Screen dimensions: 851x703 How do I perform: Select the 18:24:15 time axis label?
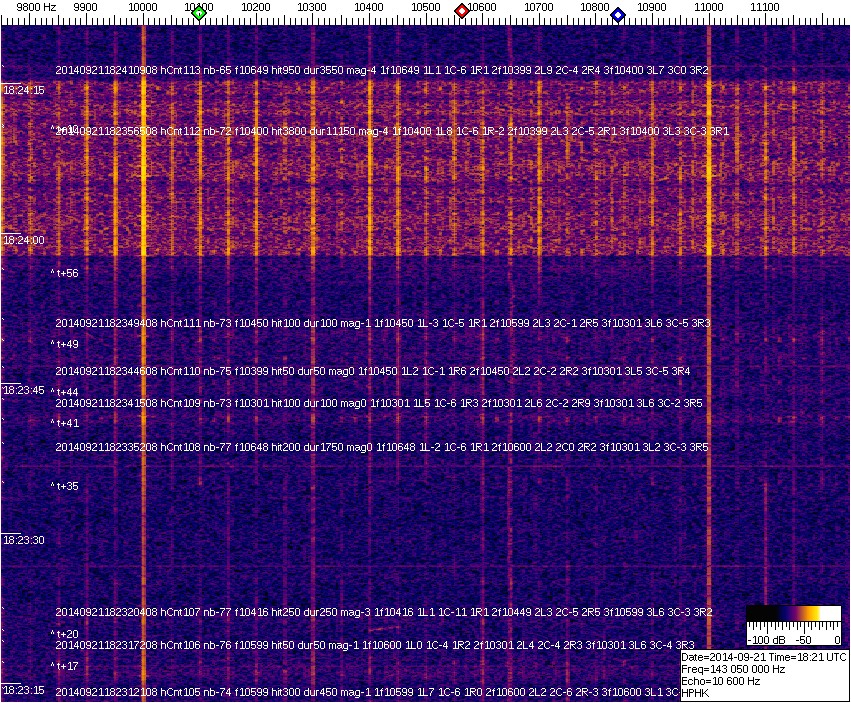(x=23, y=90)
